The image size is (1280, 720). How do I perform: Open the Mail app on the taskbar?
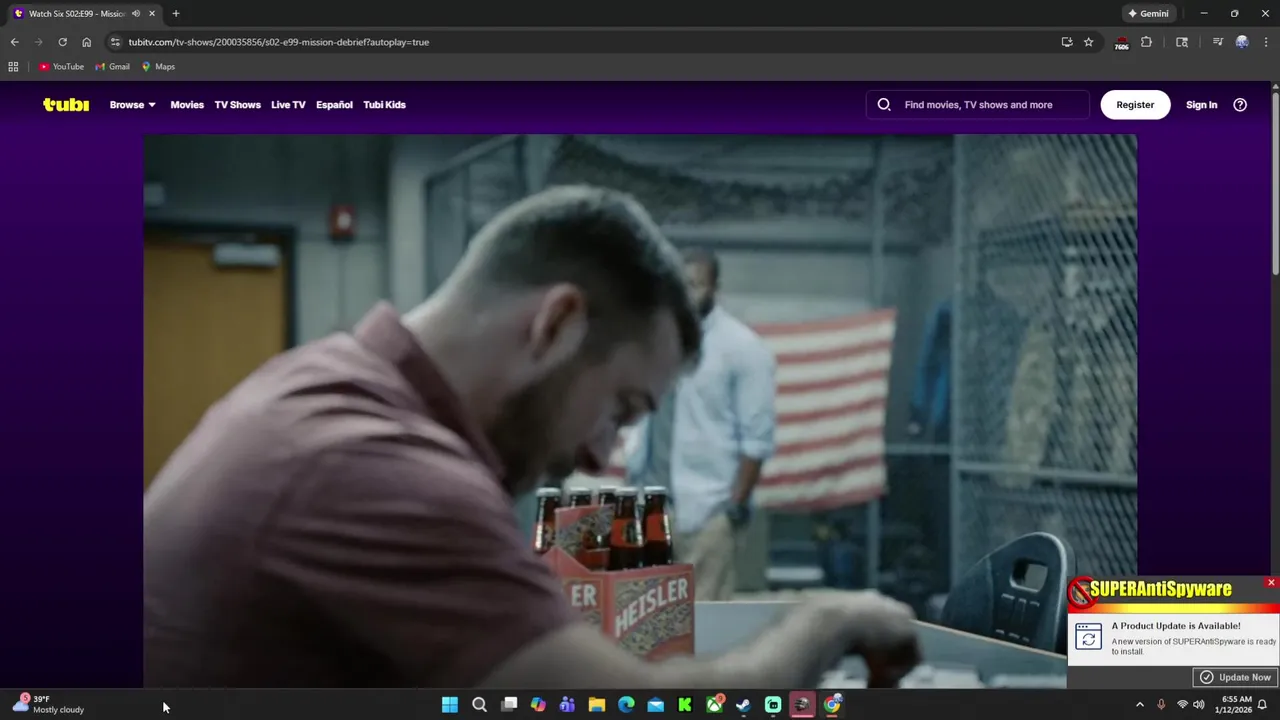[x=655, y=705]
